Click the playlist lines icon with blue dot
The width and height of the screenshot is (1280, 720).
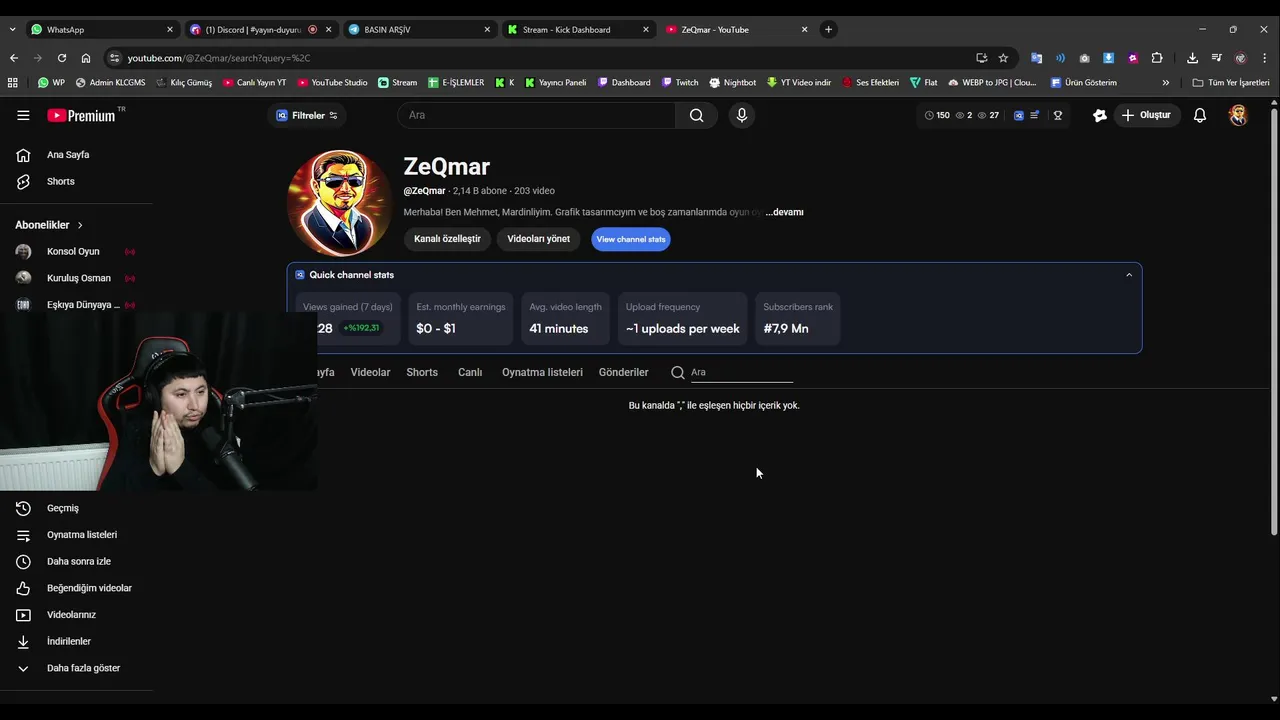(x=1034, y=115)
